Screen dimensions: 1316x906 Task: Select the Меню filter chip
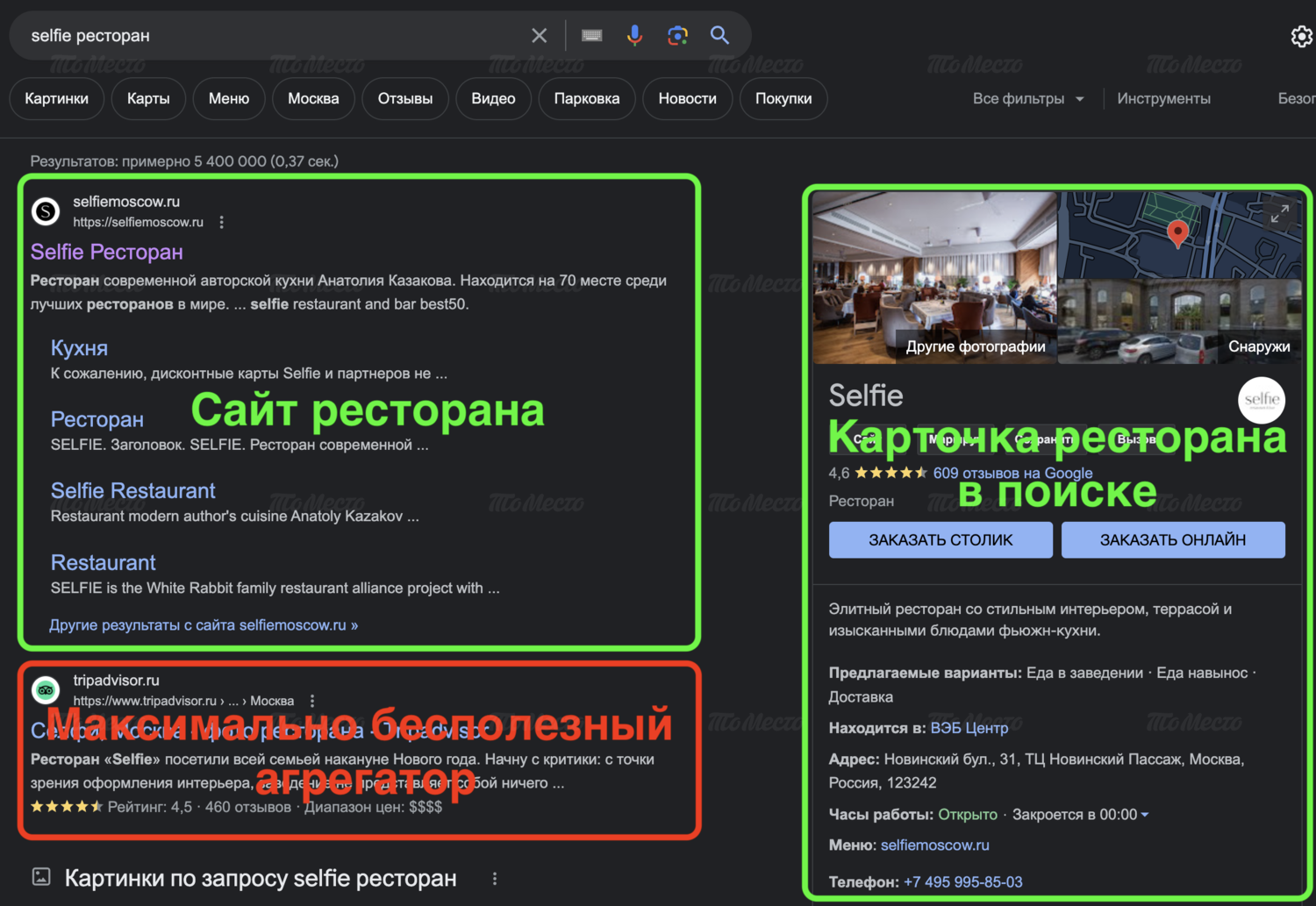(x=229, y=98)
